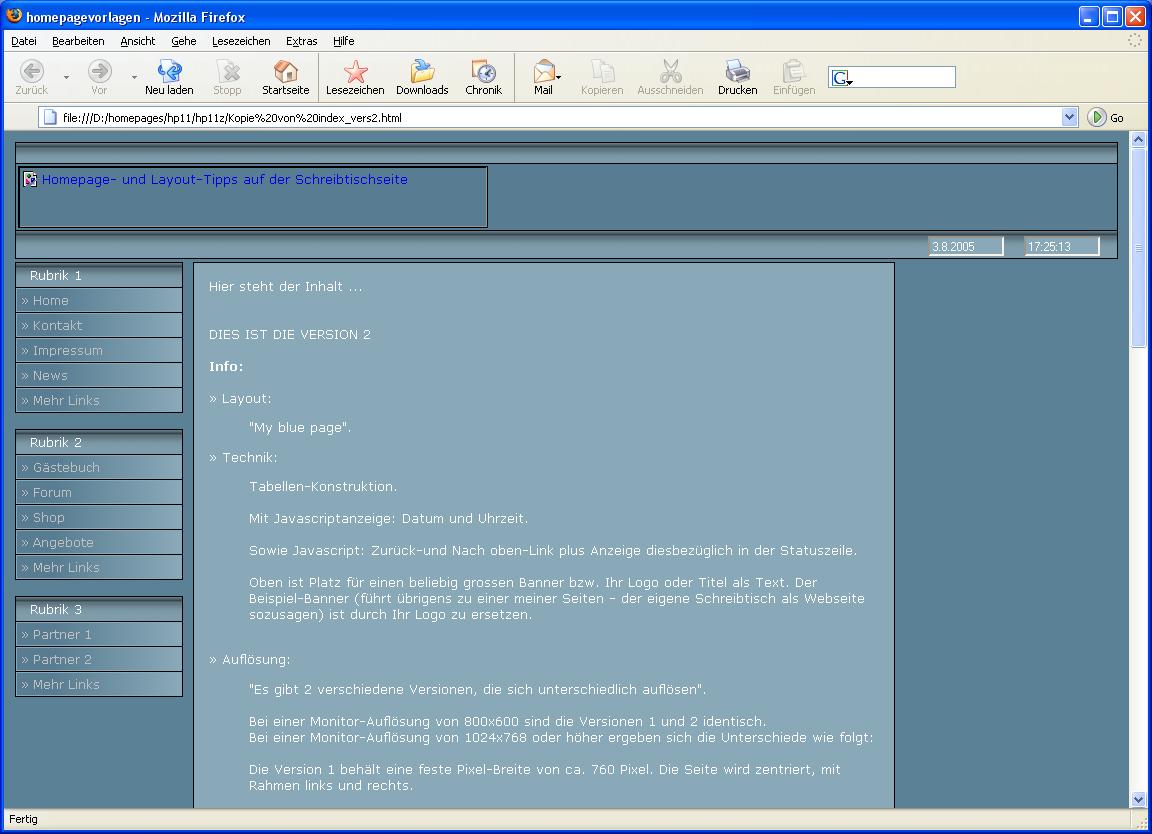Expand the Zurück back history dropdown arrow
Viewport: 1152px width, 834px height.
coord(67,77)
